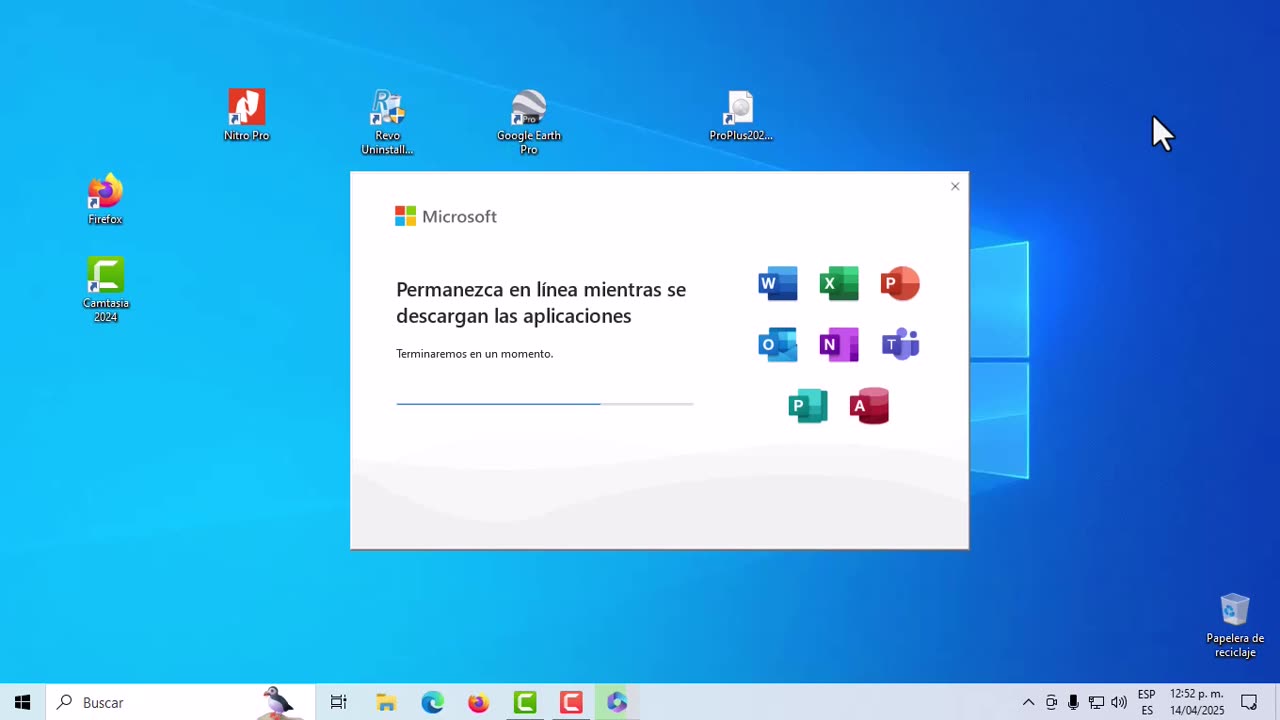
Task: Click the Publisher icon in installer
Action: pyautogui.click(x=808, y=406)
